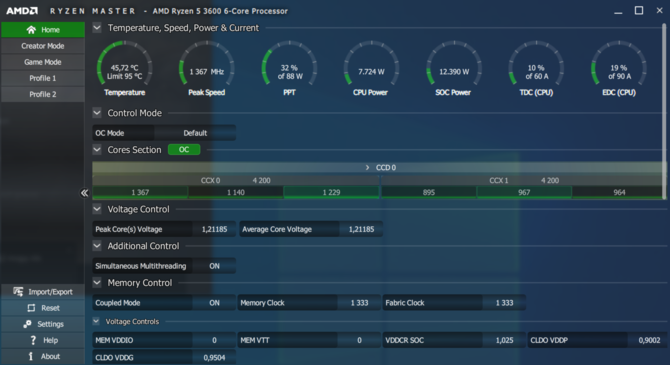
Task: Select core showing 1 140
Action: pyautogui.click(x=236, y=192)
